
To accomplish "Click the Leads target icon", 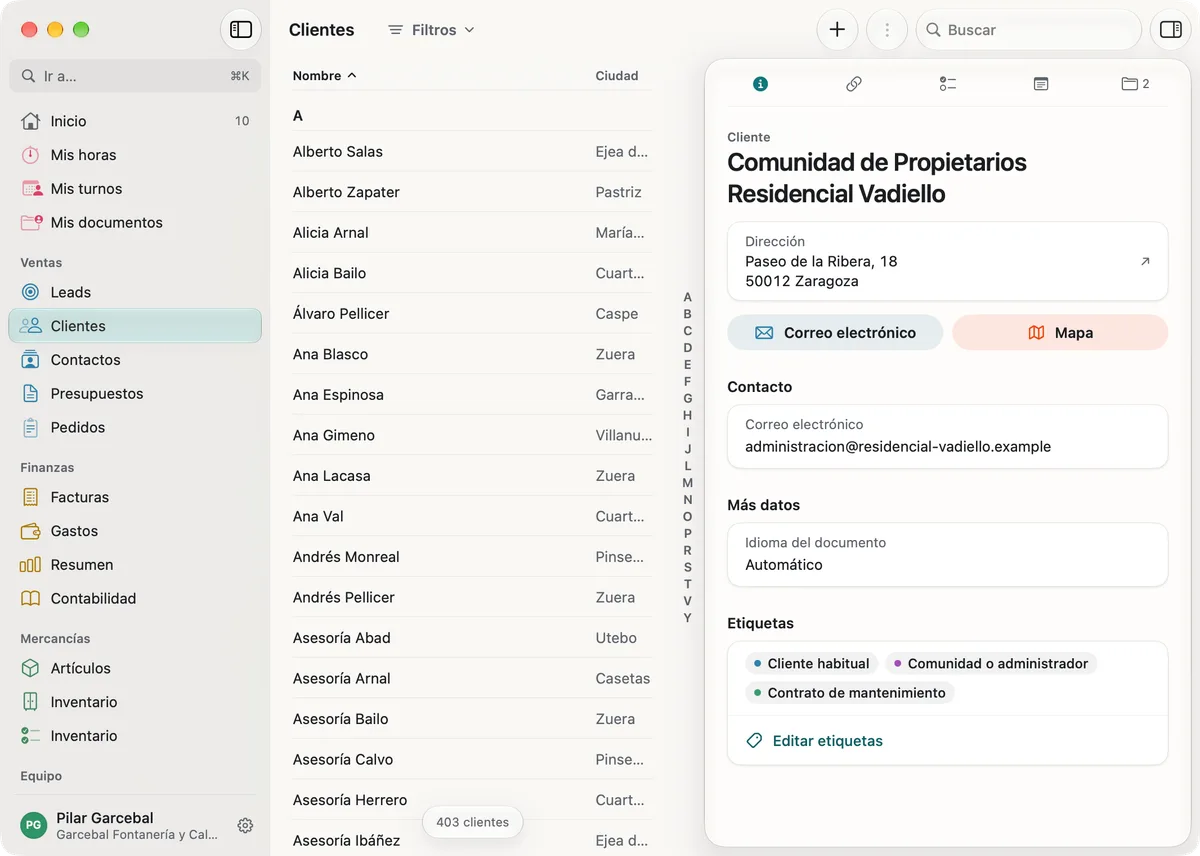I will click(x=31, y=292).
